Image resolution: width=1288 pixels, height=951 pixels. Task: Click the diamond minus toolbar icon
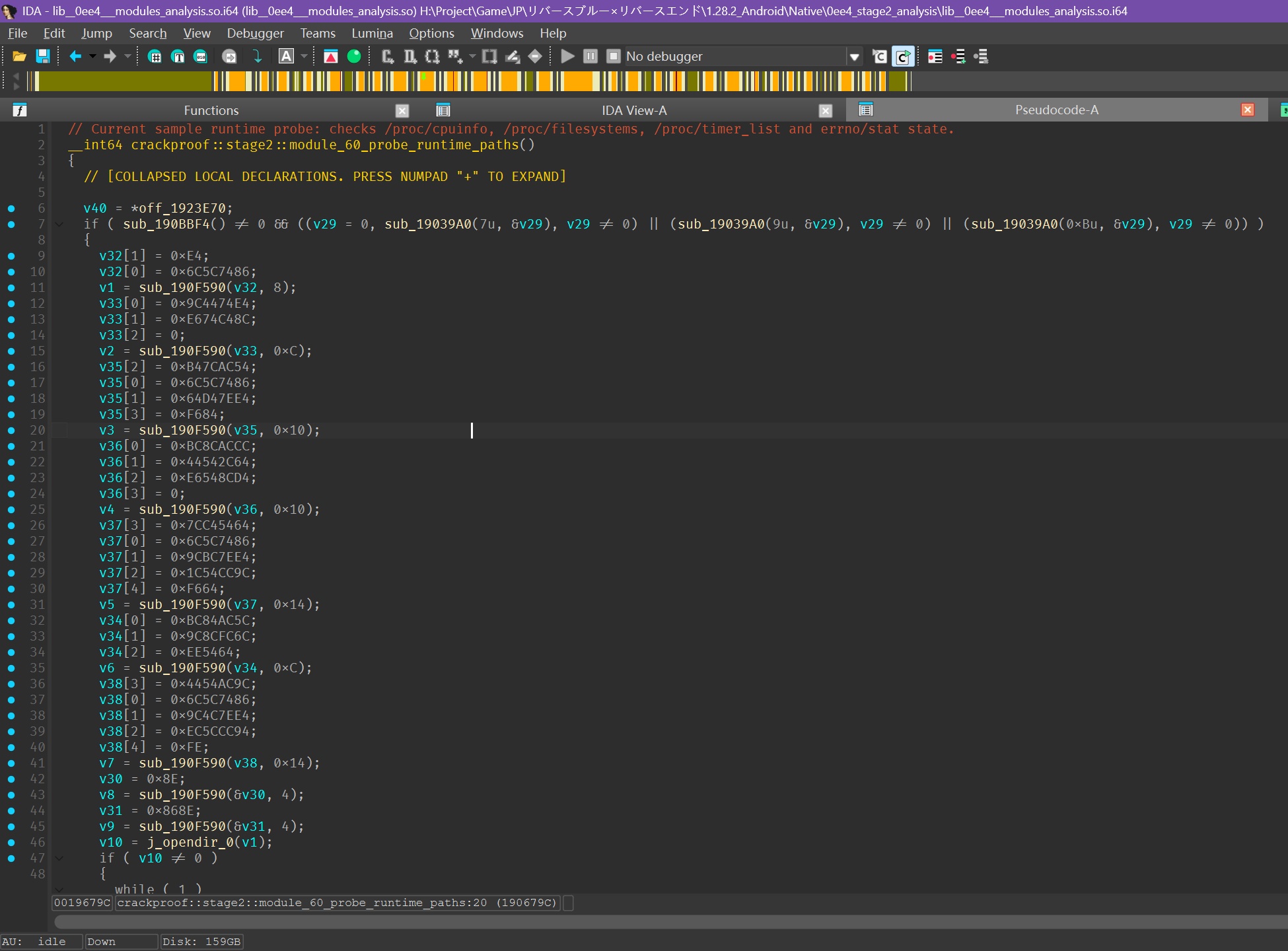click(x=535, y=57)
